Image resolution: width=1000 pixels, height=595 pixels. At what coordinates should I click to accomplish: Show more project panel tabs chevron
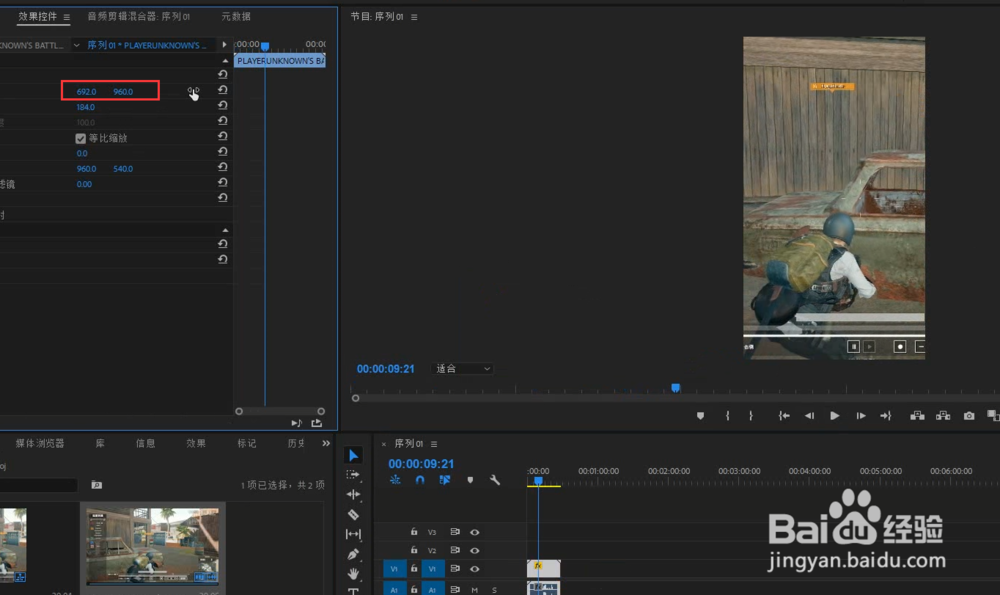tap(326, 443)
